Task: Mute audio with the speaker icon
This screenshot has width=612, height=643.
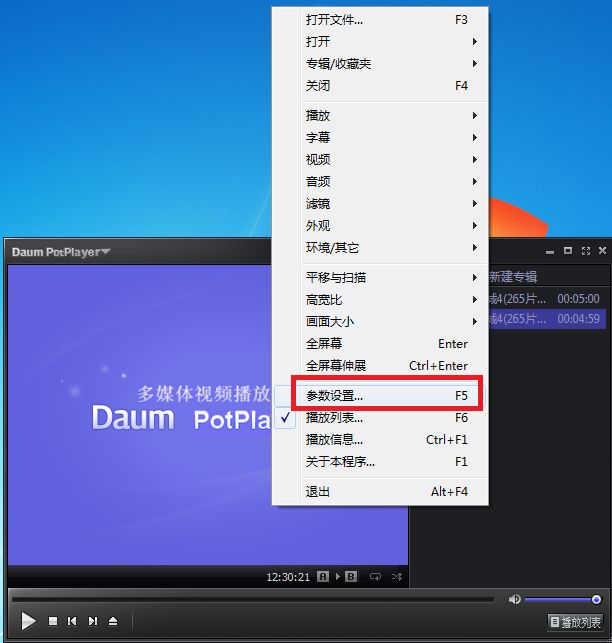Action: pos(514,600)
